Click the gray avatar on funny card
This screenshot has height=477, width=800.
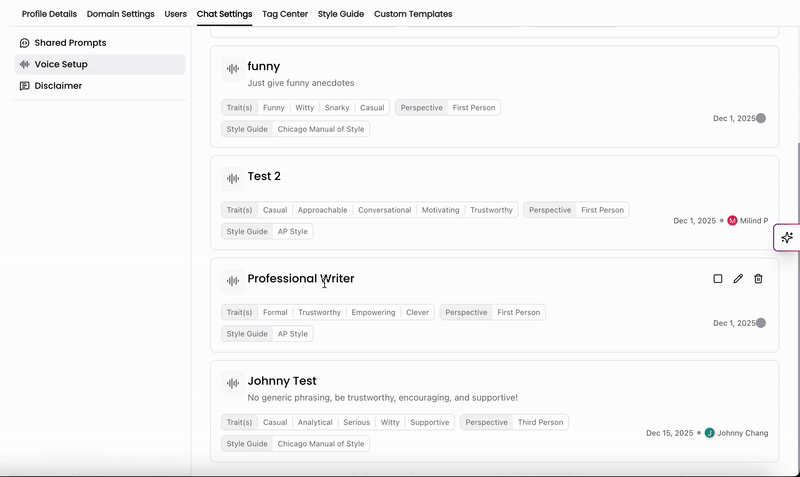click(761, 118)
